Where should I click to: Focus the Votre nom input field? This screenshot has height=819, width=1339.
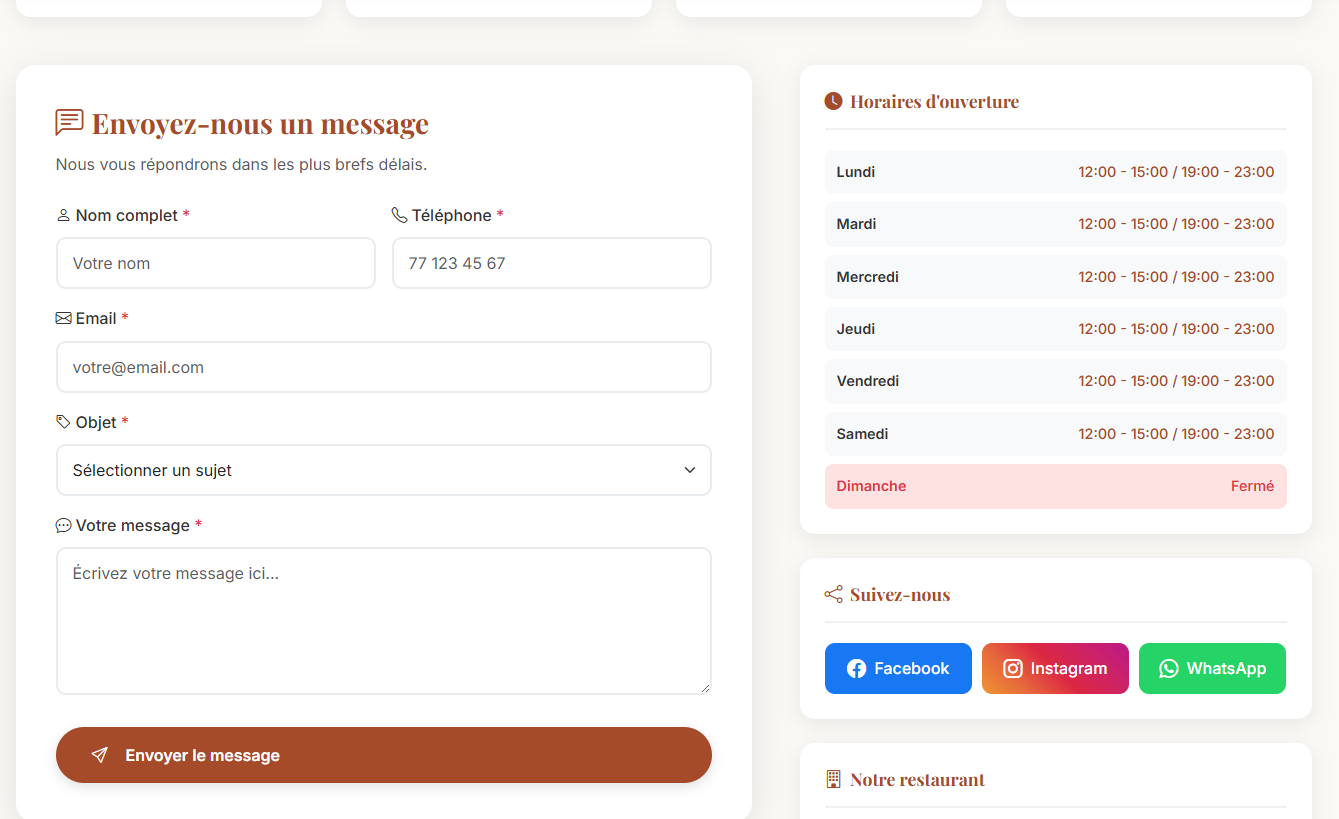point(216,263)
